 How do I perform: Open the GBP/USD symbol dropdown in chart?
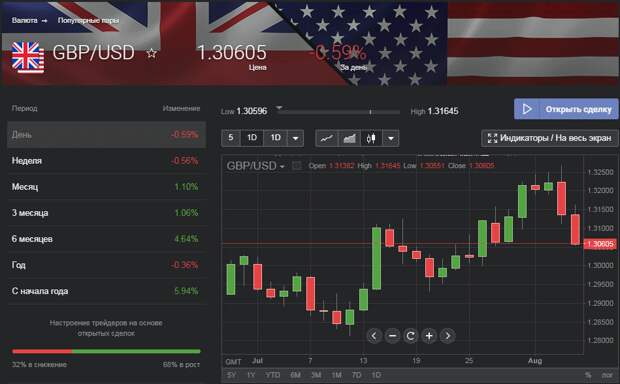tap(255, 166)
